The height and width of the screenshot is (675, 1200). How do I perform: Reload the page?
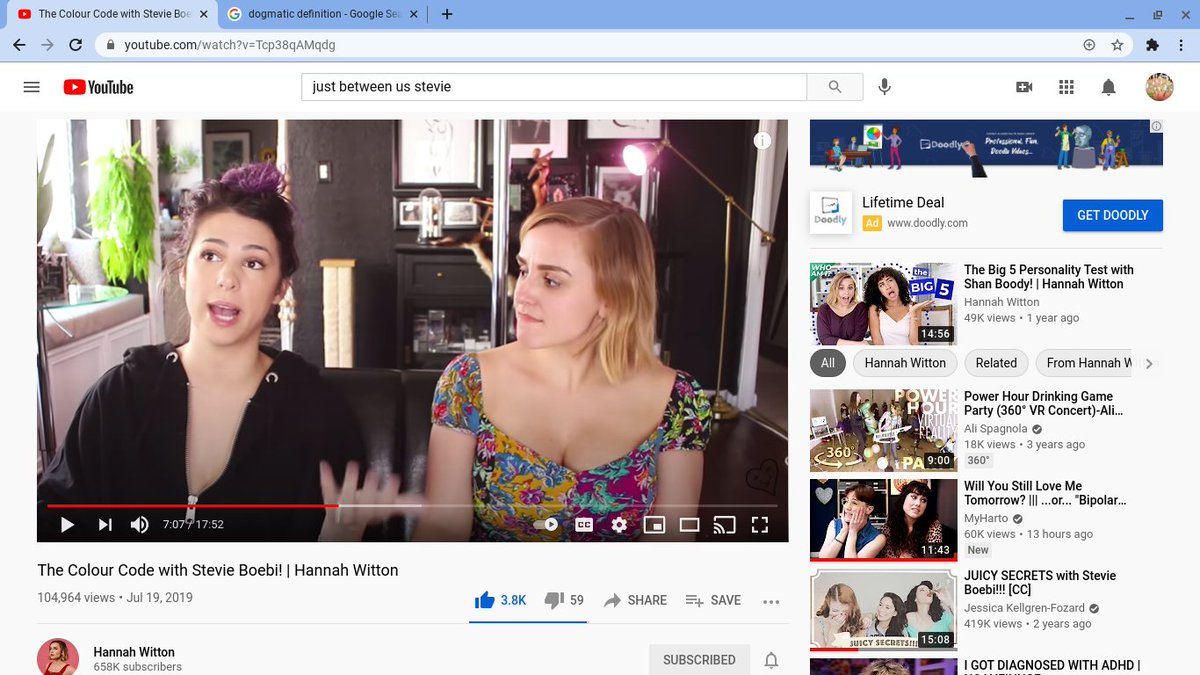pyautogui.click(x=75, y=45)
